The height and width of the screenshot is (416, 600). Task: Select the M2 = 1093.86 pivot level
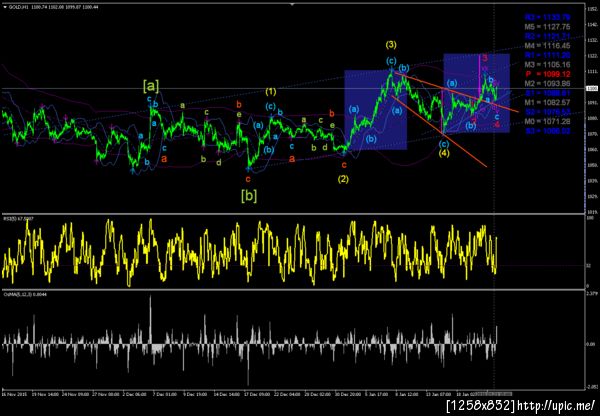point(548,83)
